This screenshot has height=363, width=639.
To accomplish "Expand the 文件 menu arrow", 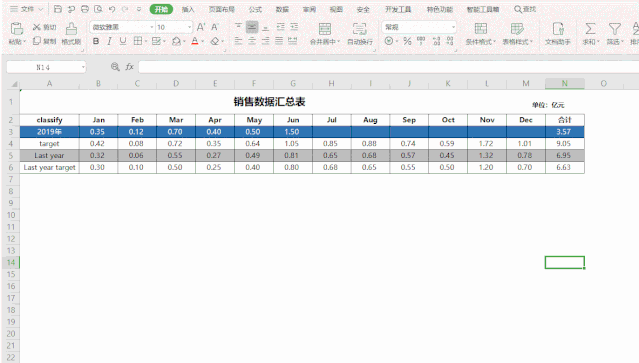I will pyautogui.click(x=41, y=9).
